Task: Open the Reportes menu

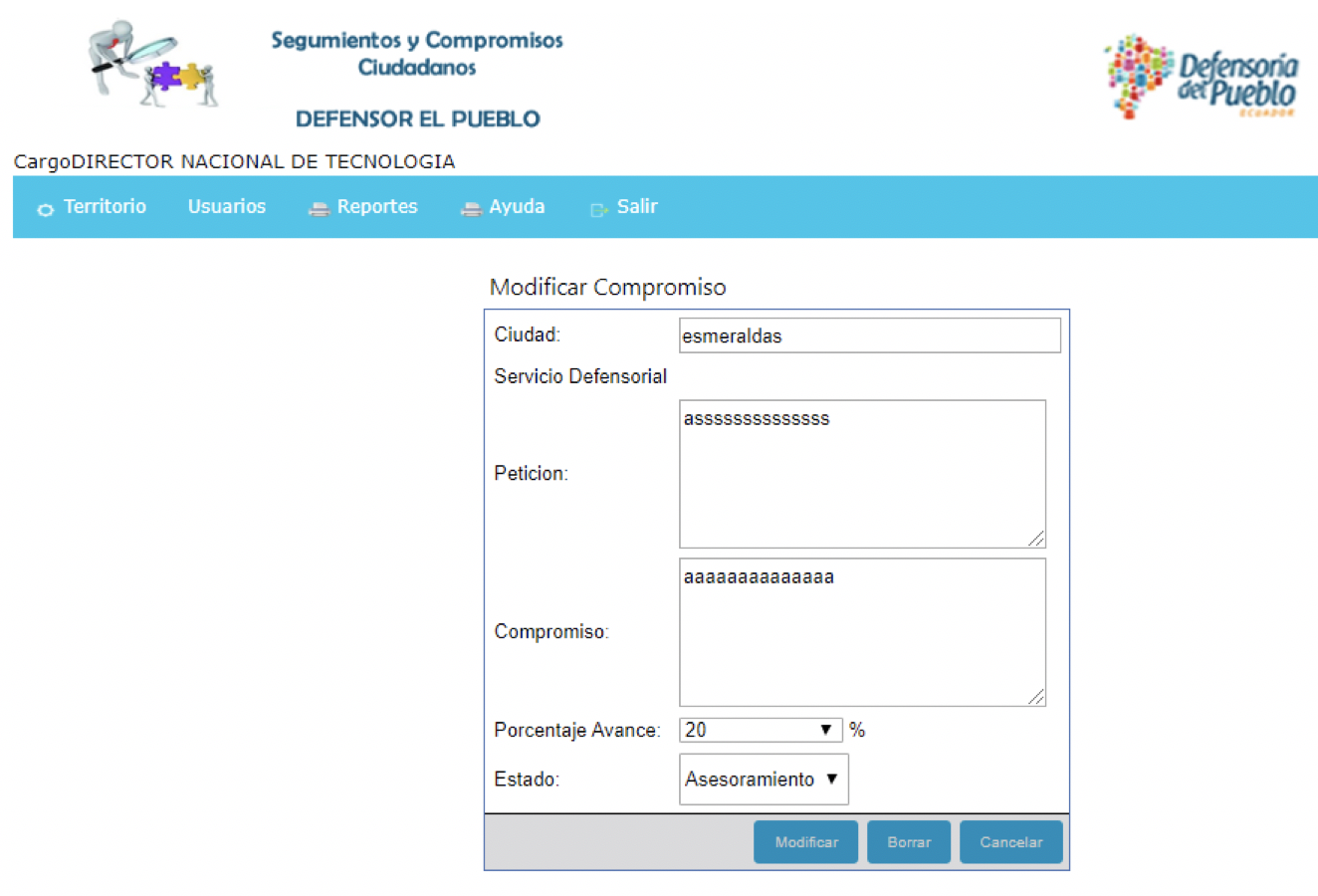Action: pos(376,207)
